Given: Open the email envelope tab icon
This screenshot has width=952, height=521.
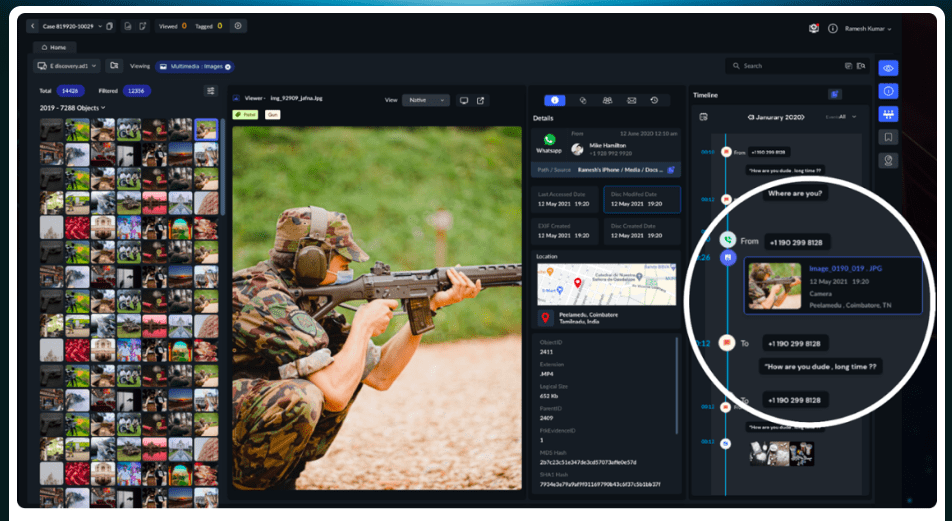Looking at the screenshot, I should click(631, 100).
